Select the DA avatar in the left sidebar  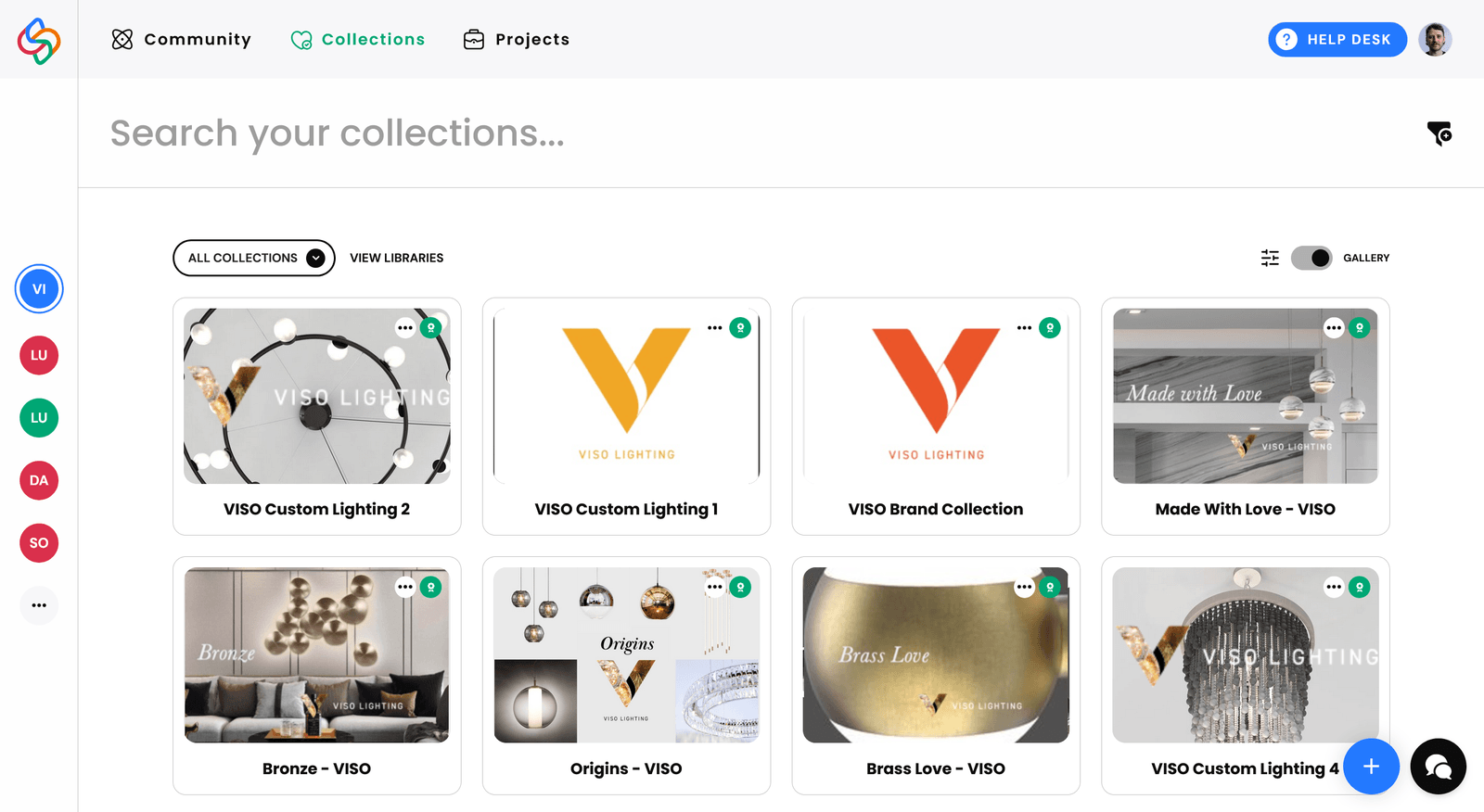38,480
